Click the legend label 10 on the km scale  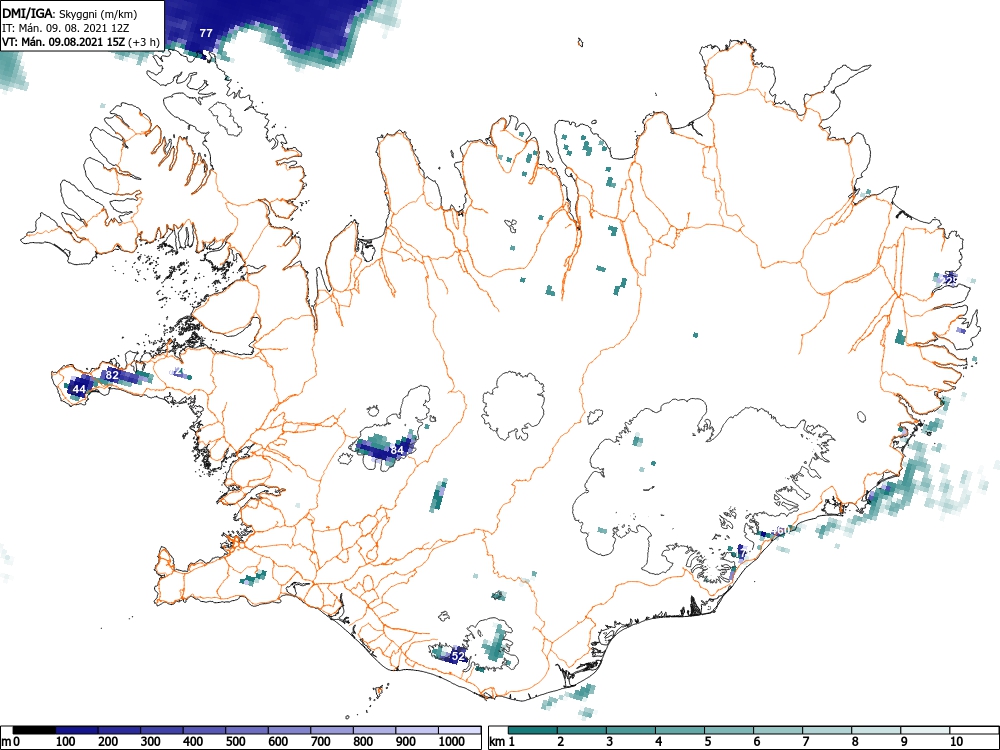pos(955,741)
